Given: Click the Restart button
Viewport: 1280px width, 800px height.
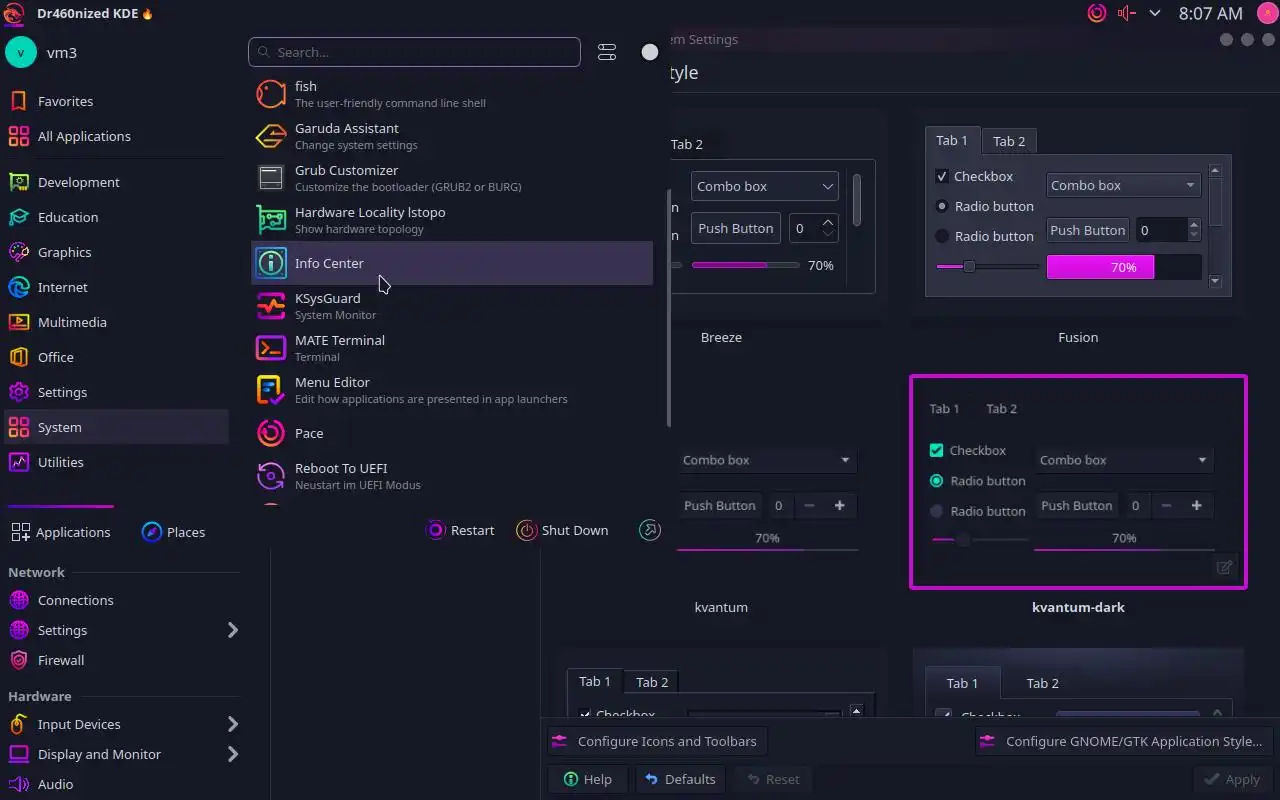Looking at the screenshot, I should (x=460, y=530).
